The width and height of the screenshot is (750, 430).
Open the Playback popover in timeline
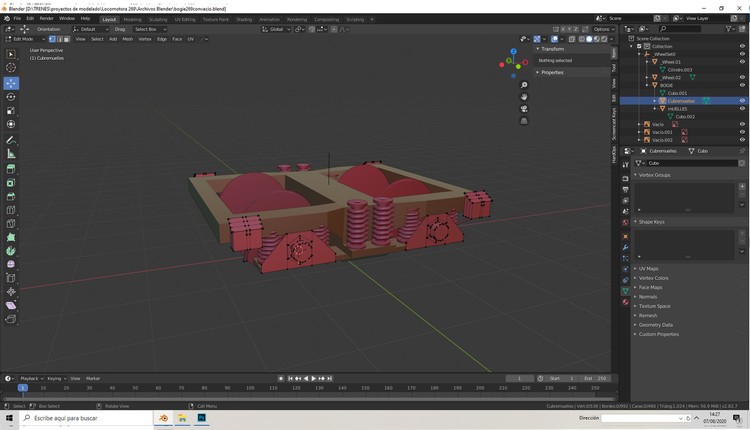32,378
